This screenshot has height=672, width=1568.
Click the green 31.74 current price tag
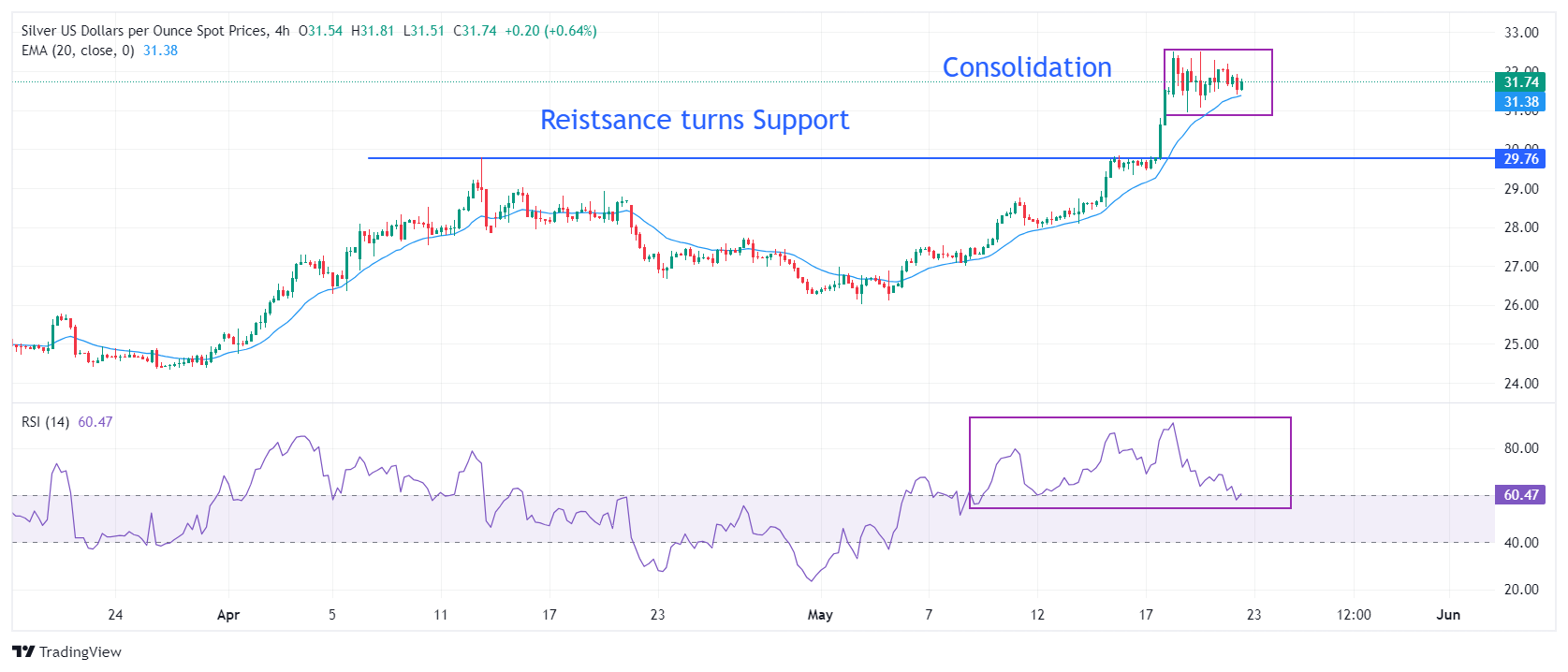click(1521, 82)
